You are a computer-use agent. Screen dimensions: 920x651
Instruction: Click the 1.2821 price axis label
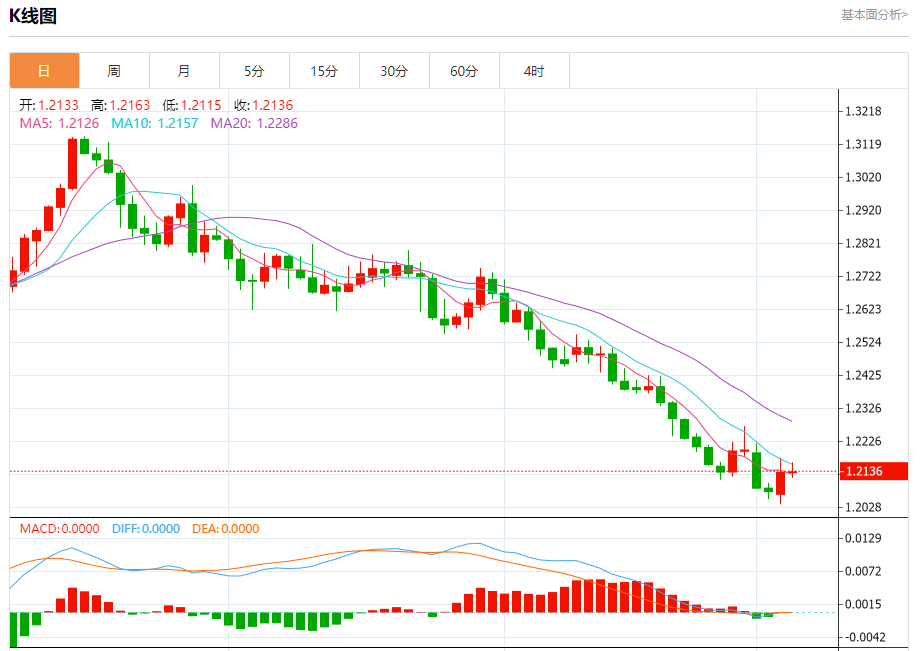pyautogui.click(x=862, y=243)
